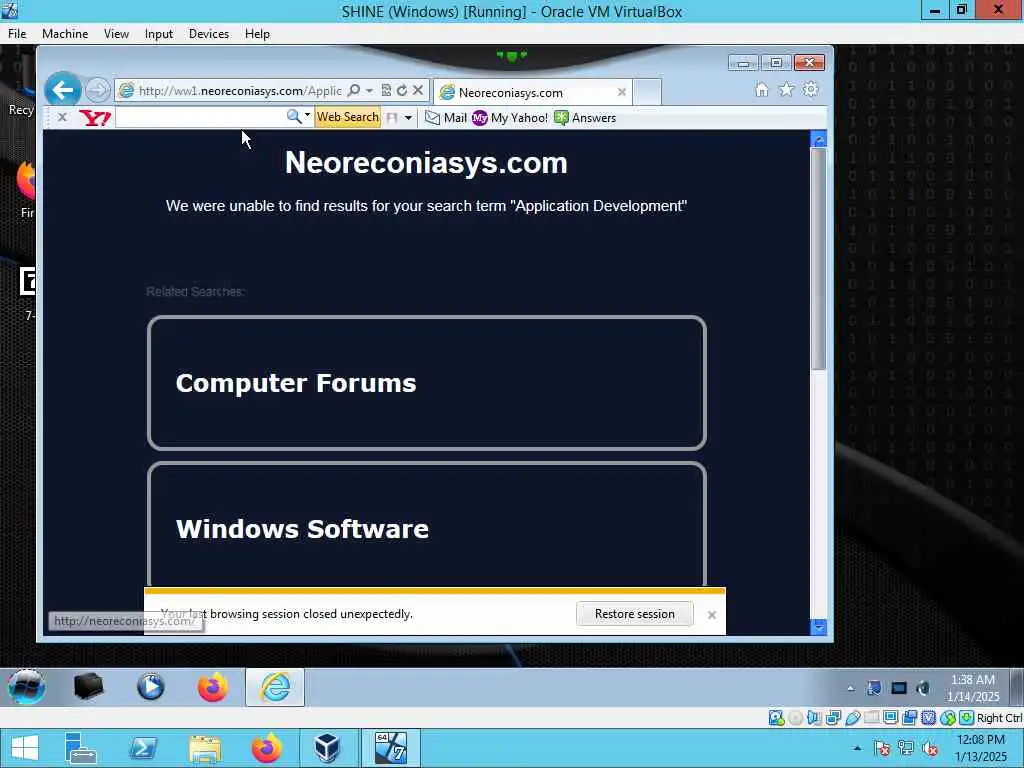Click Internet Explorer on guest taskbar
This screenshot has width=1024, height=768.
coord(275,687)
